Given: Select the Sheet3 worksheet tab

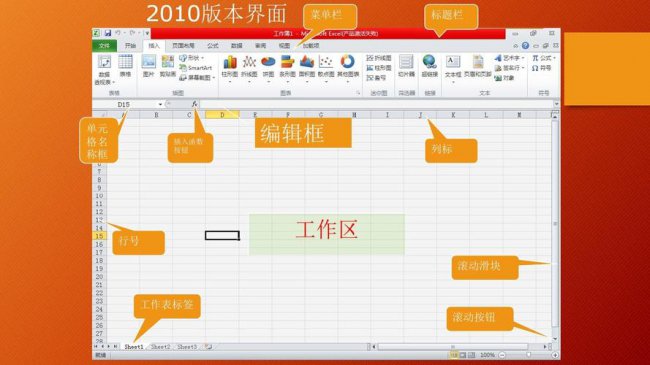Looking at the screenshot, I should click(x=187, y=347).
